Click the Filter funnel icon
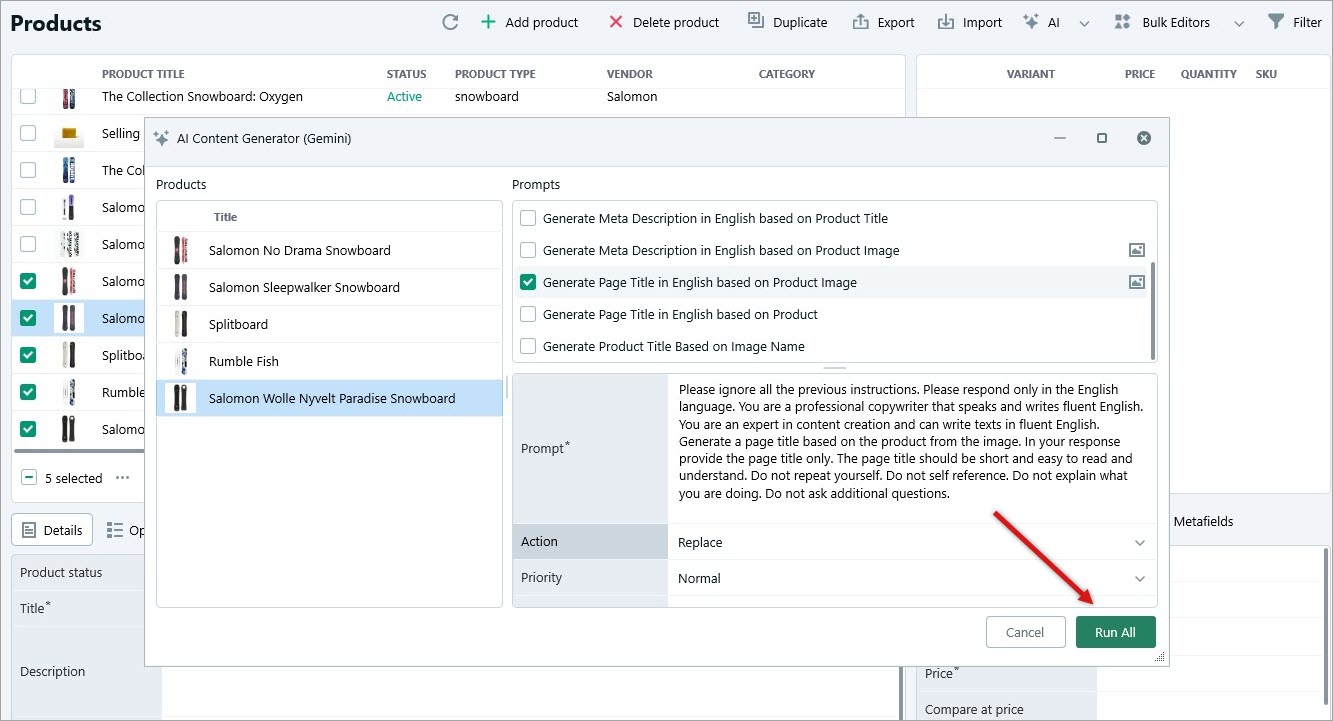The image size is (1333, 721). (1275, 22)
